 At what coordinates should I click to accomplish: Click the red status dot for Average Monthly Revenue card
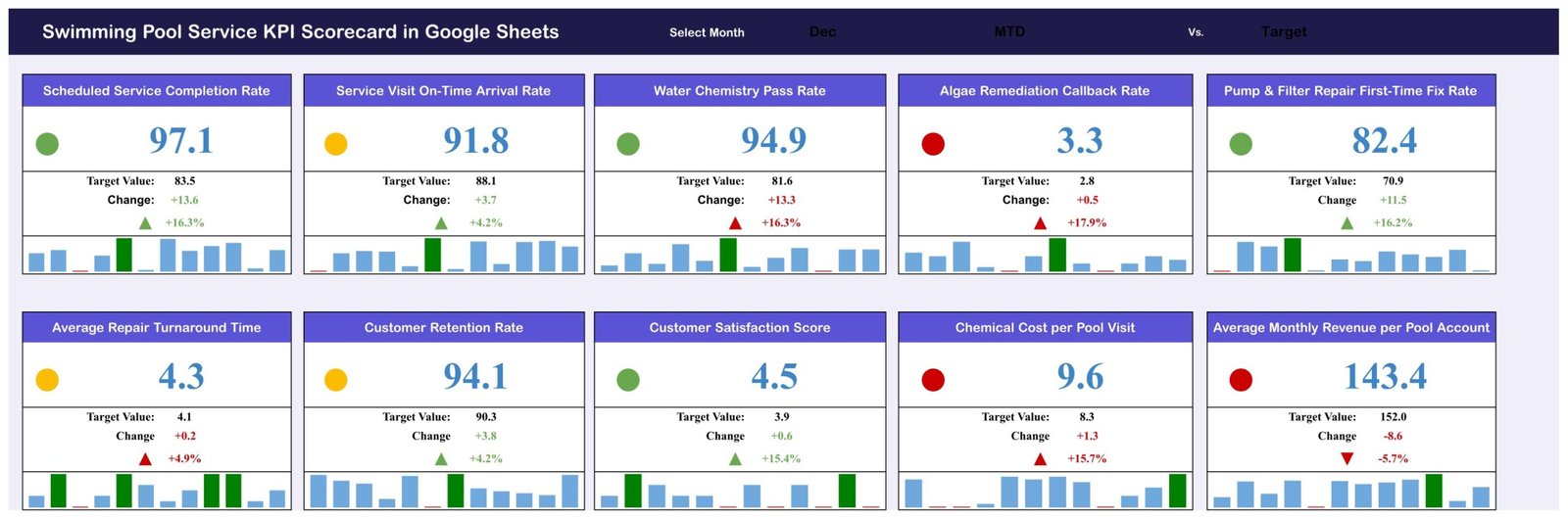[x=1241, y=380]
